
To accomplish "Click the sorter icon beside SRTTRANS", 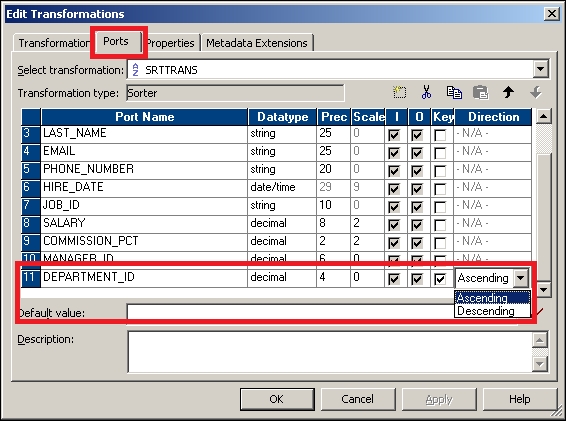I will tap(135, 70).
